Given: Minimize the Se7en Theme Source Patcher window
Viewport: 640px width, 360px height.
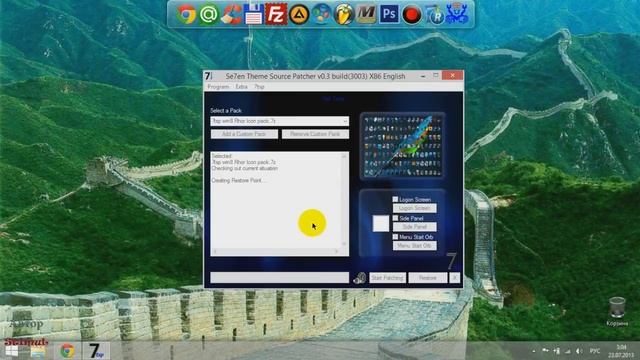Looking at the screenshot, I should tap(423, 76).
